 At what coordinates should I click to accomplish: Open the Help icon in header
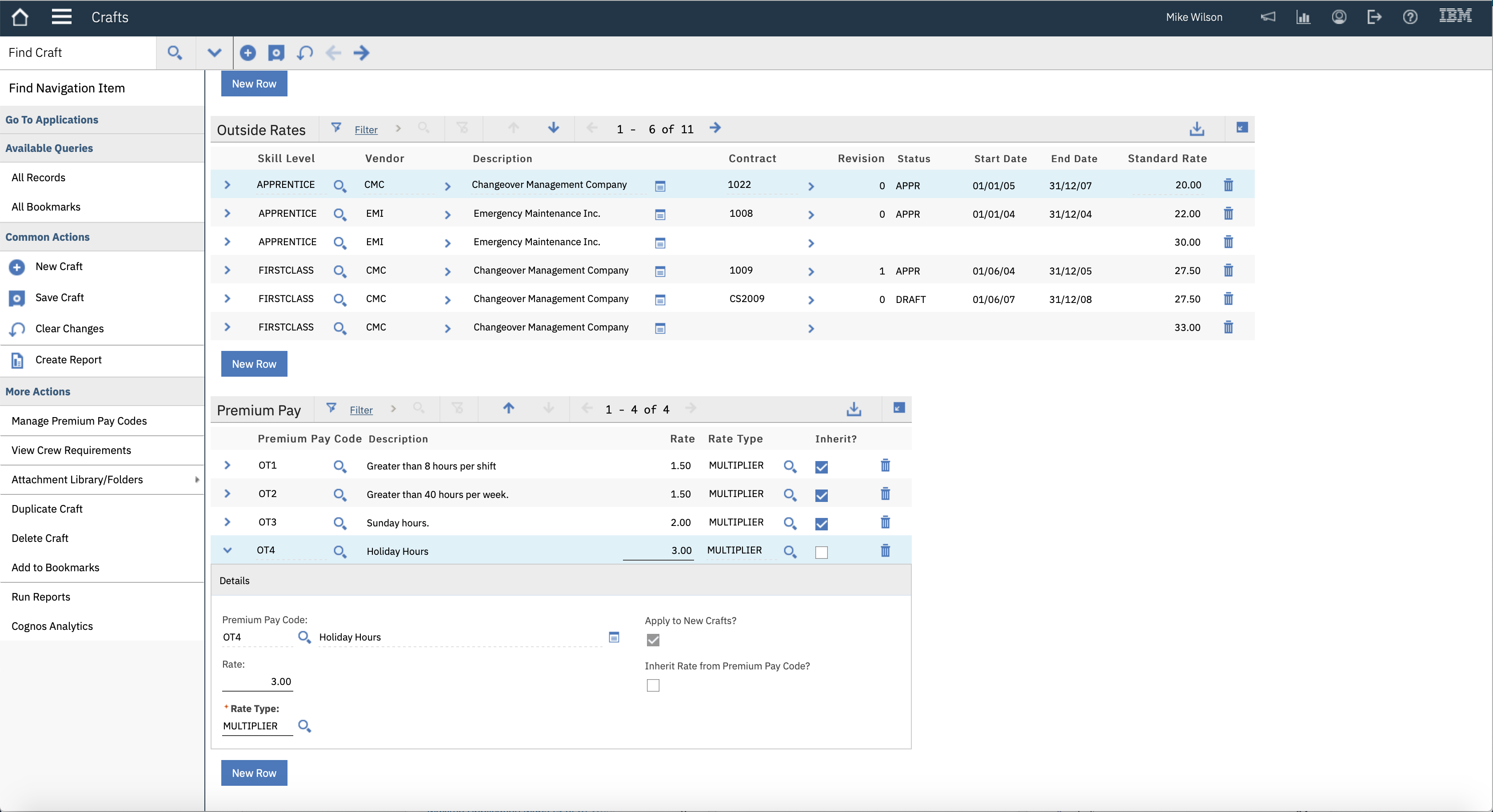[1409, 17]
